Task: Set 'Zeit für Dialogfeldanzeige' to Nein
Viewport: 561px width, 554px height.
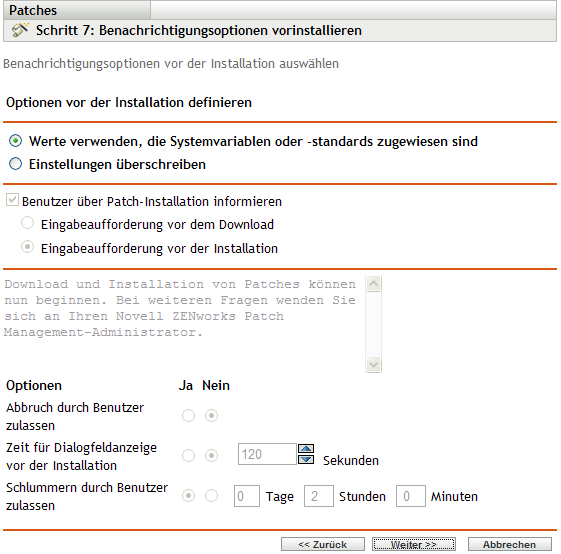Action: (211, 456)
